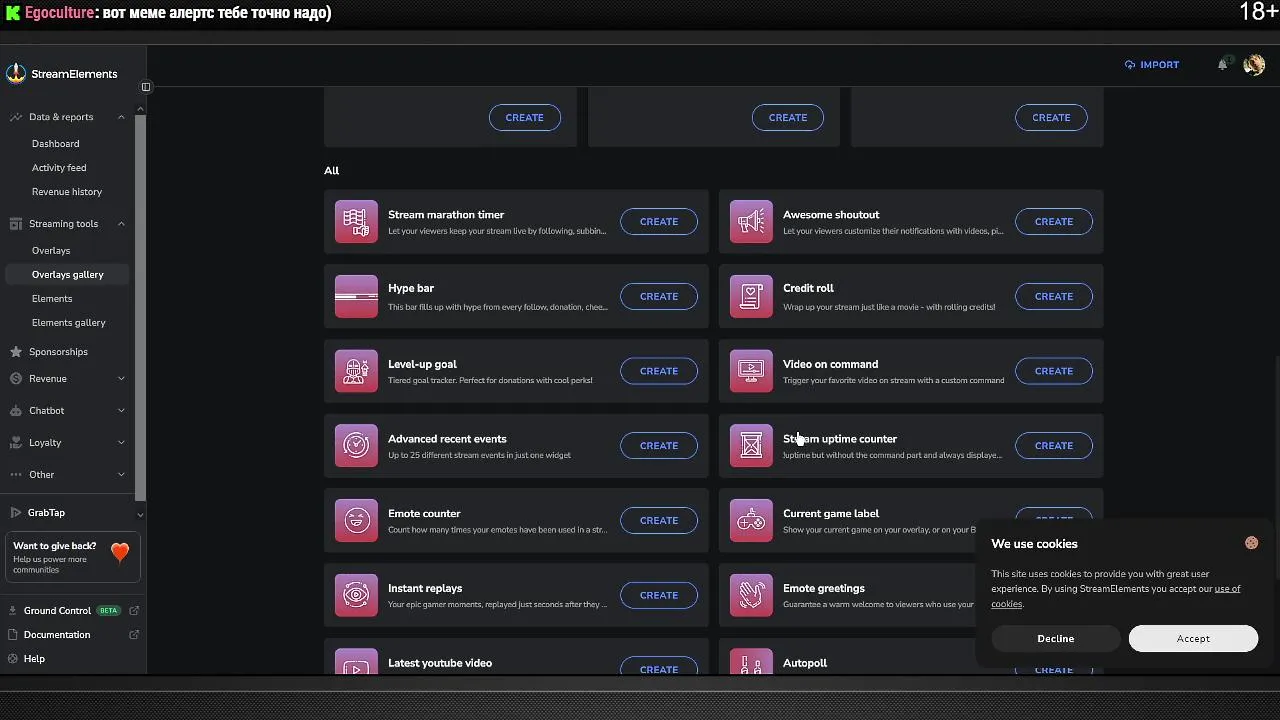Click the Ground Control external link icon
Screen dimensions: 1280x720
[134, 610]
